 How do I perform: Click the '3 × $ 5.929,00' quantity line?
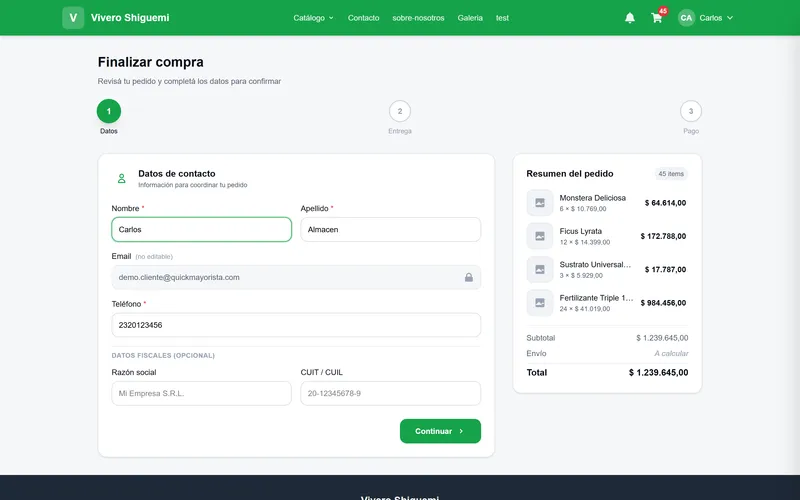point(581,276)
